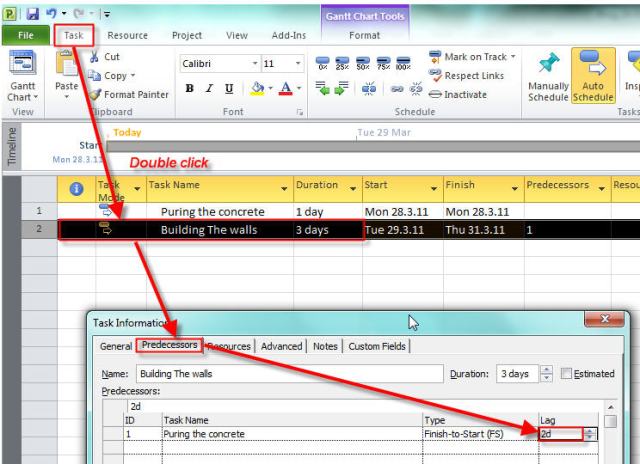Open the Advanced tab in Task Information
Screen dimensions: 640x464
click(281, 346)
